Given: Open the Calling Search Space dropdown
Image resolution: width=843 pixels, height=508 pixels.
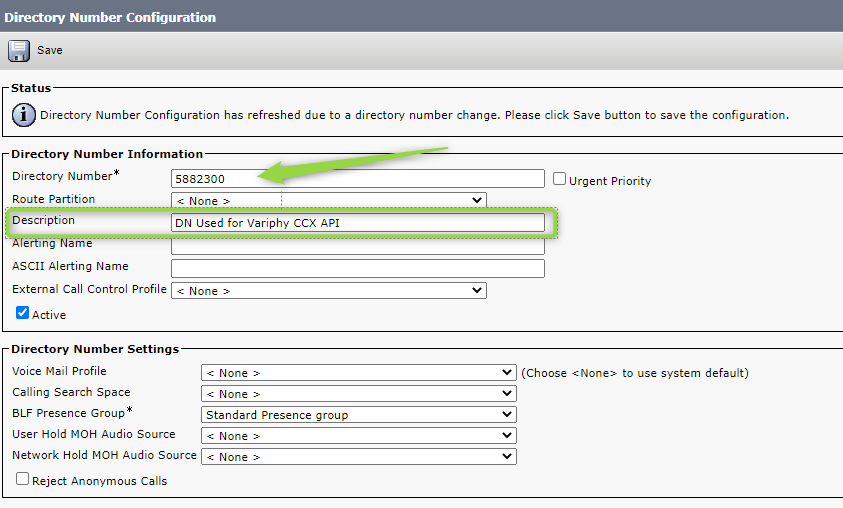Looking at the screenshot, I should 359,393.
